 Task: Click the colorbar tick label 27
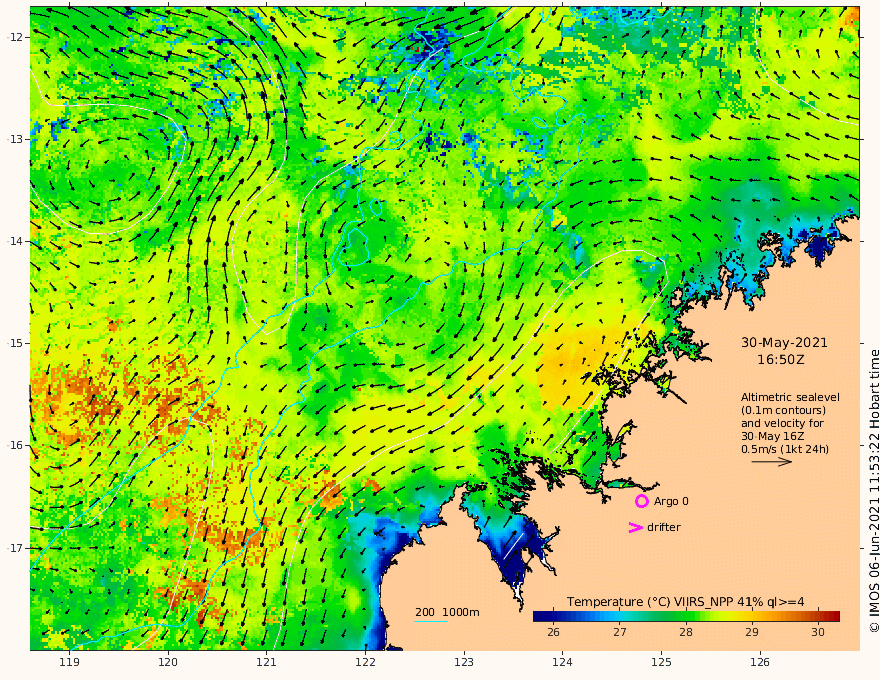(x=620, y=632)
